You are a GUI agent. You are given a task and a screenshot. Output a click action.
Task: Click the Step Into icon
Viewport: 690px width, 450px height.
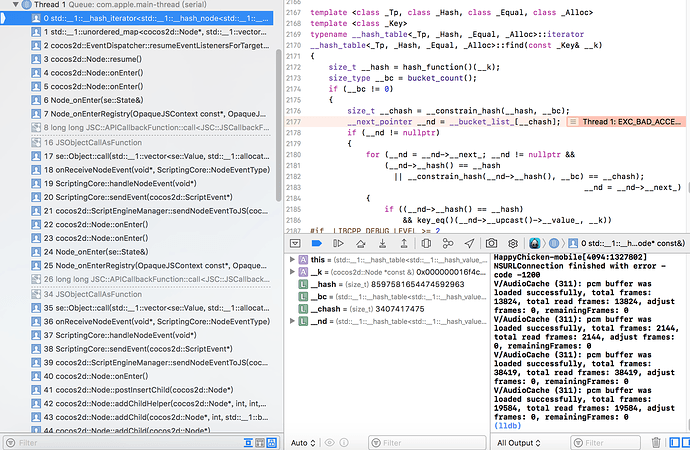tap(382, 243)
